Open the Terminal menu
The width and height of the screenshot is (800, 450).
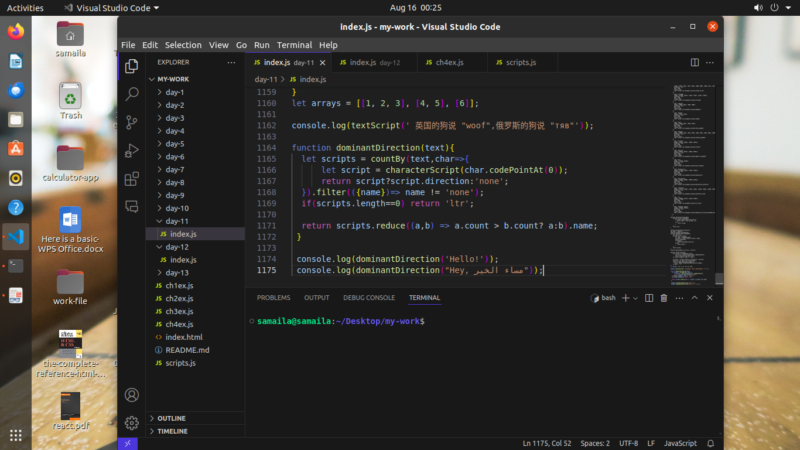(294, 45)
